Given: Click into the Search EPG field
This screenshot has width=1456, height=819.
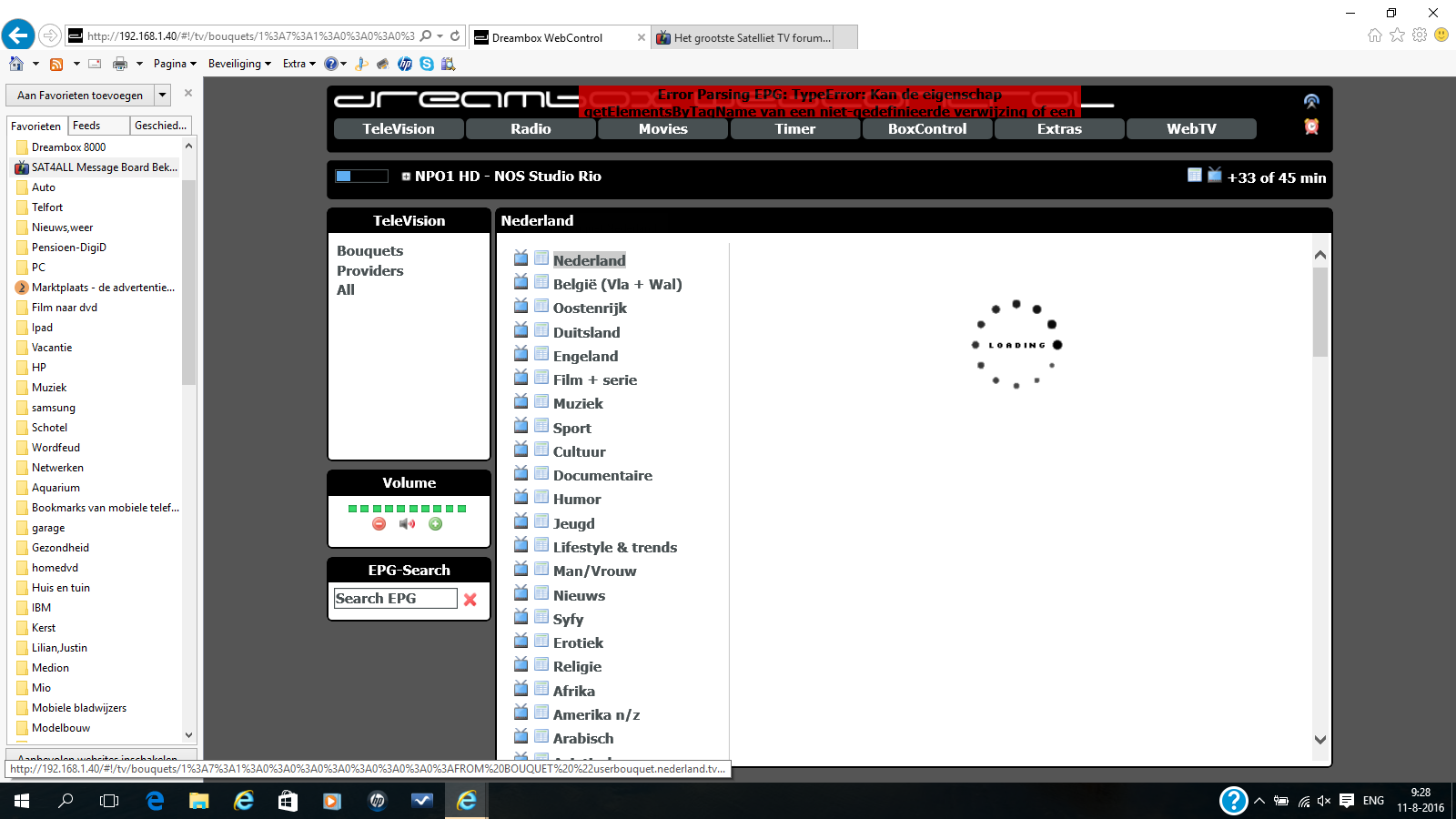Looking at the screenshot, I should coord(395,598).
